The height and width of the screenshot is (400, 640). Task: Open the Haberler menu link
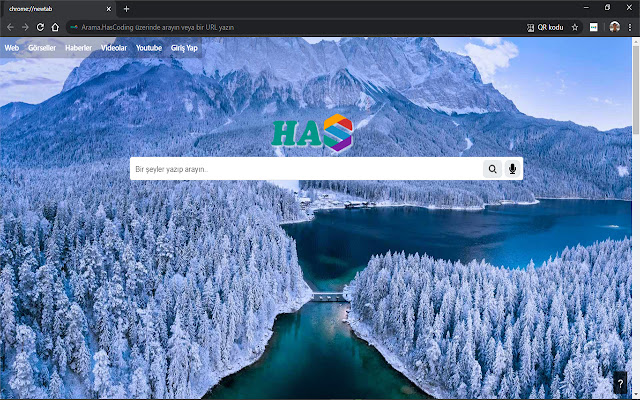point(78,48)
